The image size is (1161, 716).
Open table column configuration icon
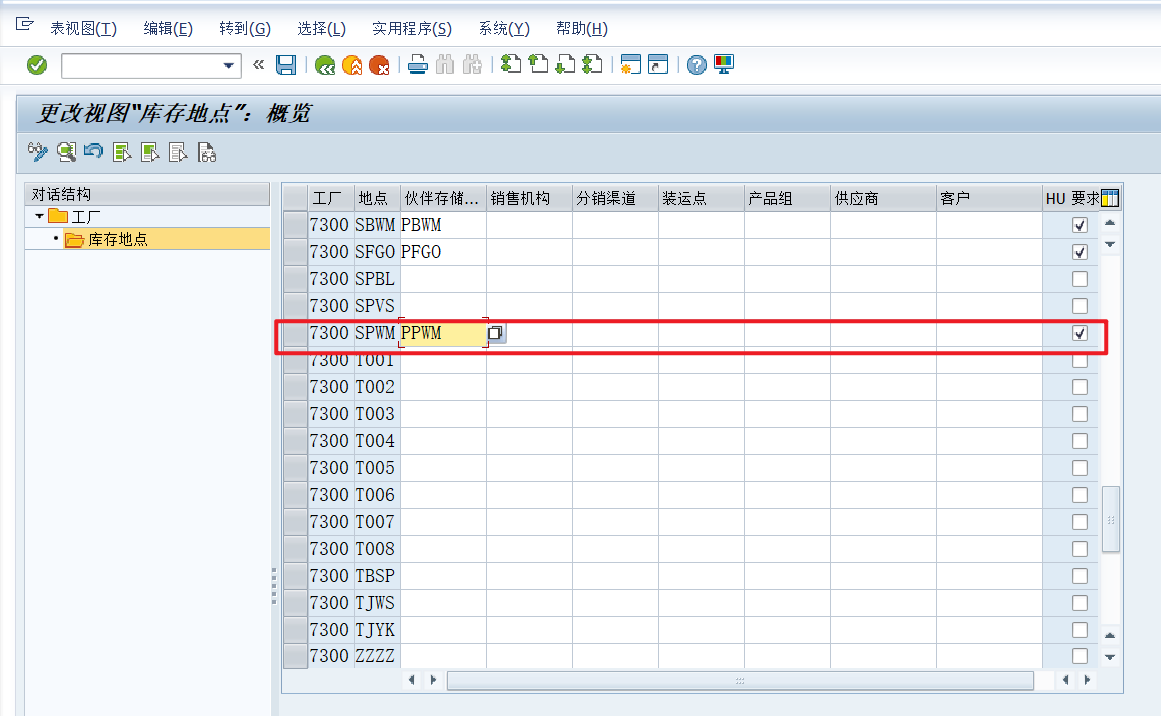[x=1110, y=198]
